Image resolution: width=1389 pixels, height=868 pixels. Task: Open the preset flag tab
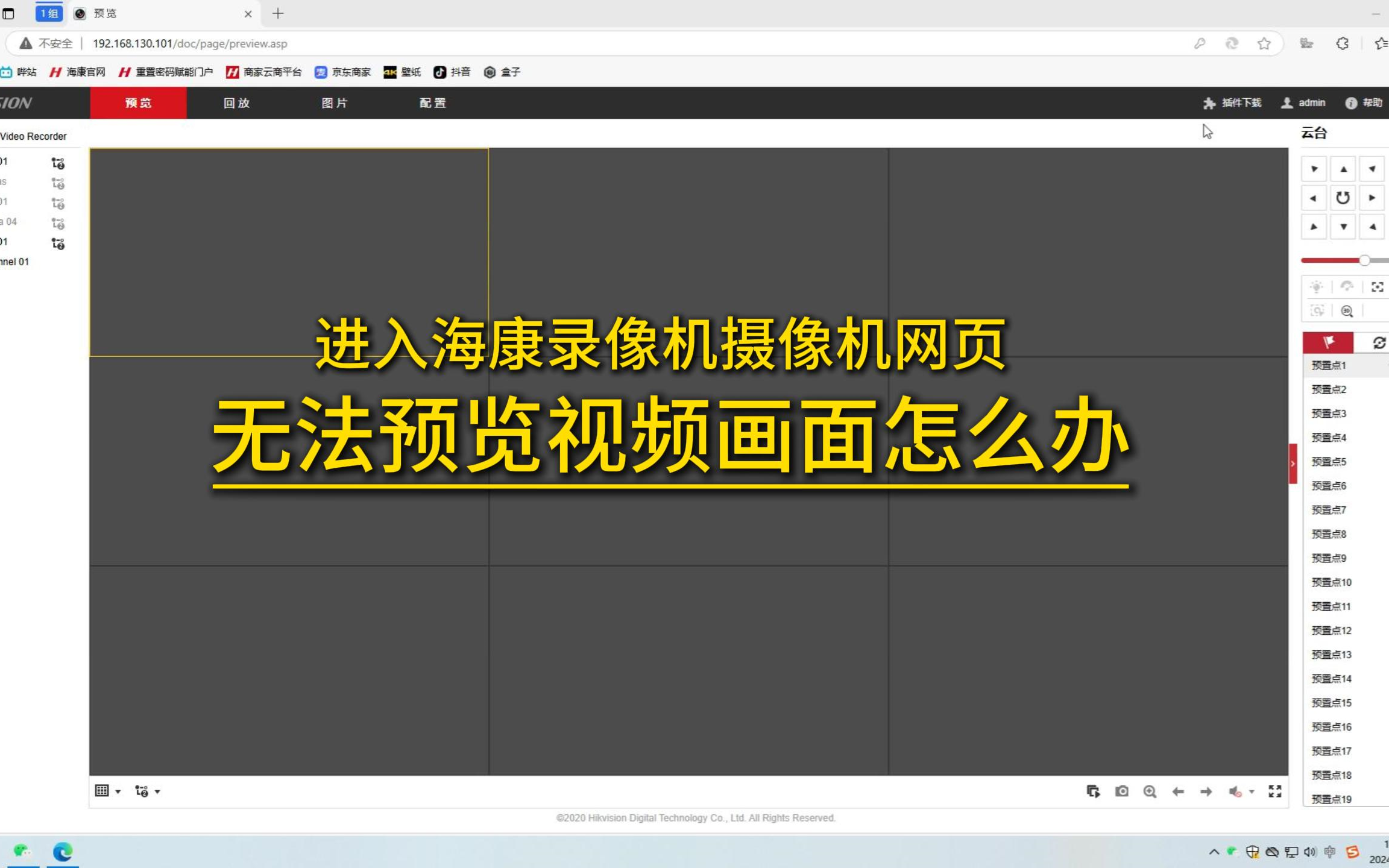point(1328,343)
